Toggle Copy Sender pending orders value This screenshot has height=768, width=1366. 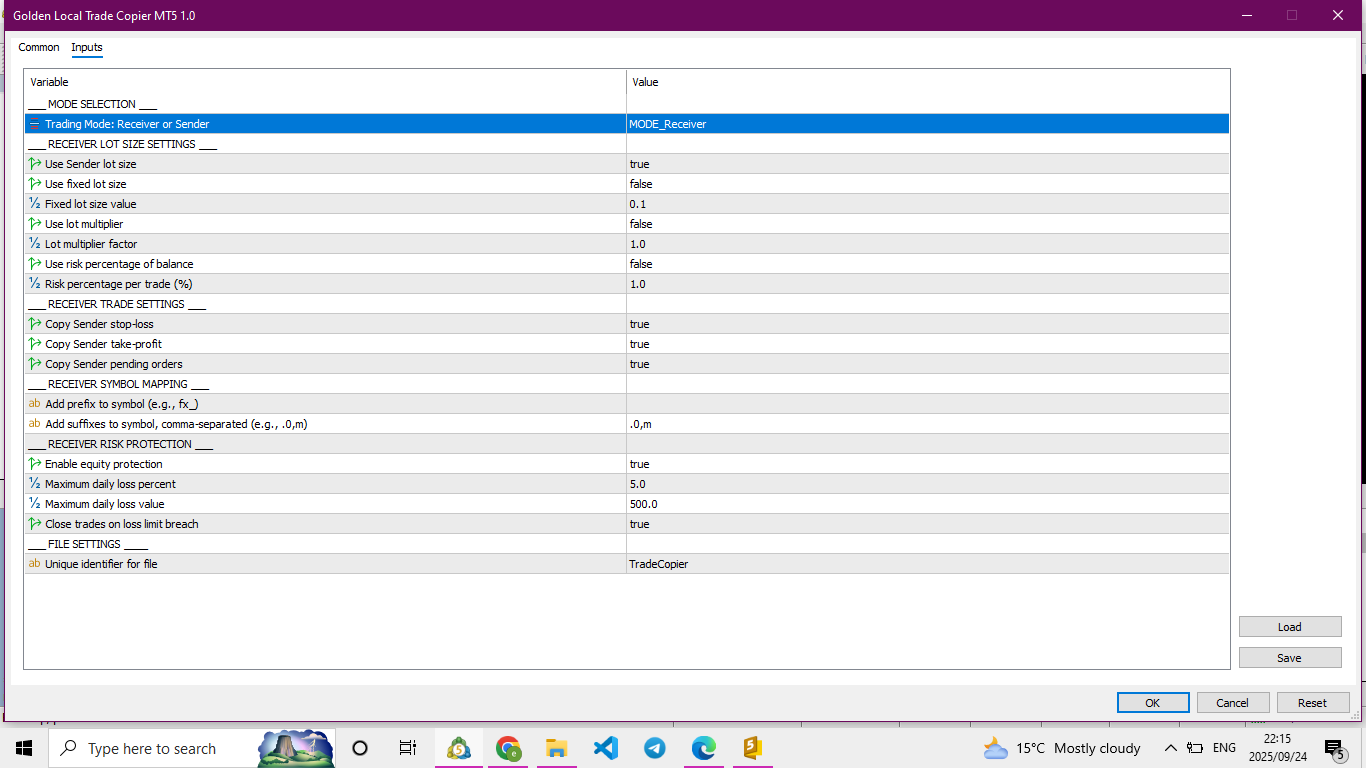927,364
